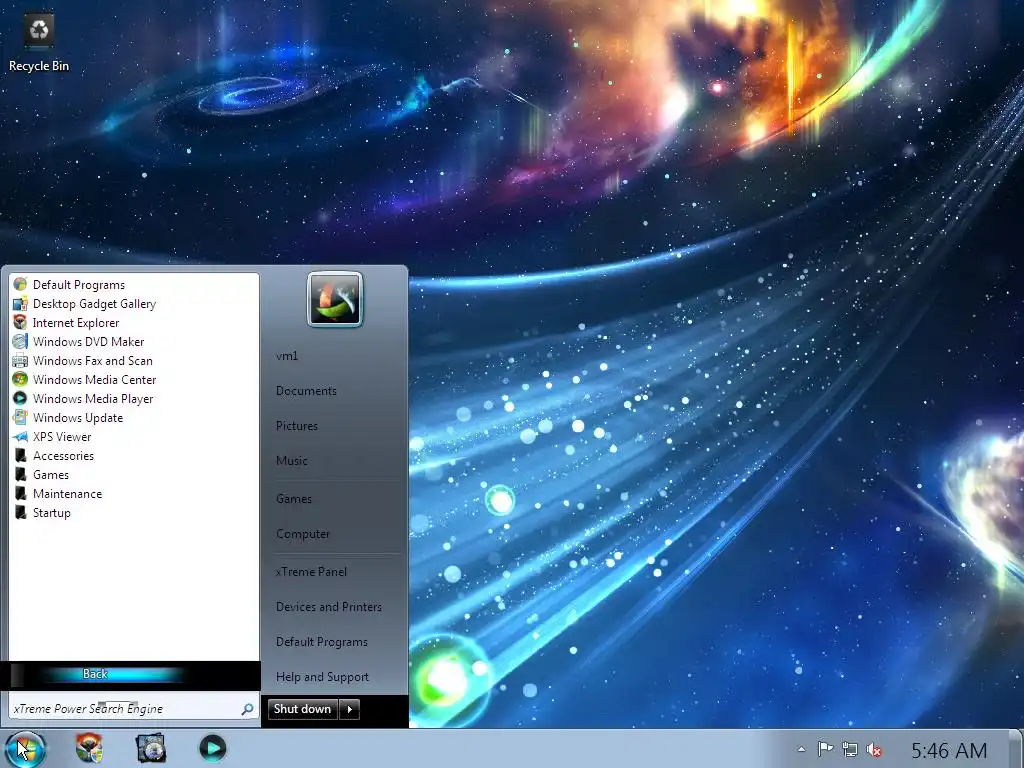The image size is (1024, 768).
Task: Select the Default Programs text in list
Action: point(79,285)
